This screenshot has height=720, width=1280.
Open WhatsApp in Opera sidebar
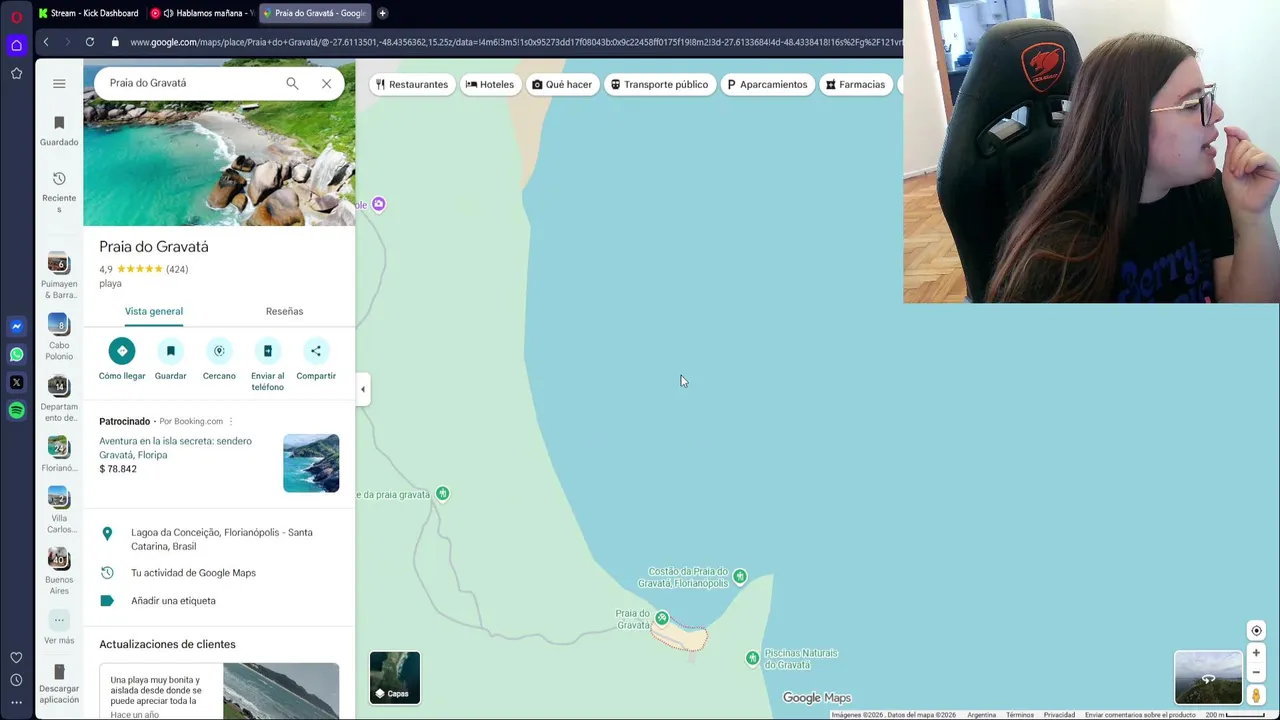point(16,354)
